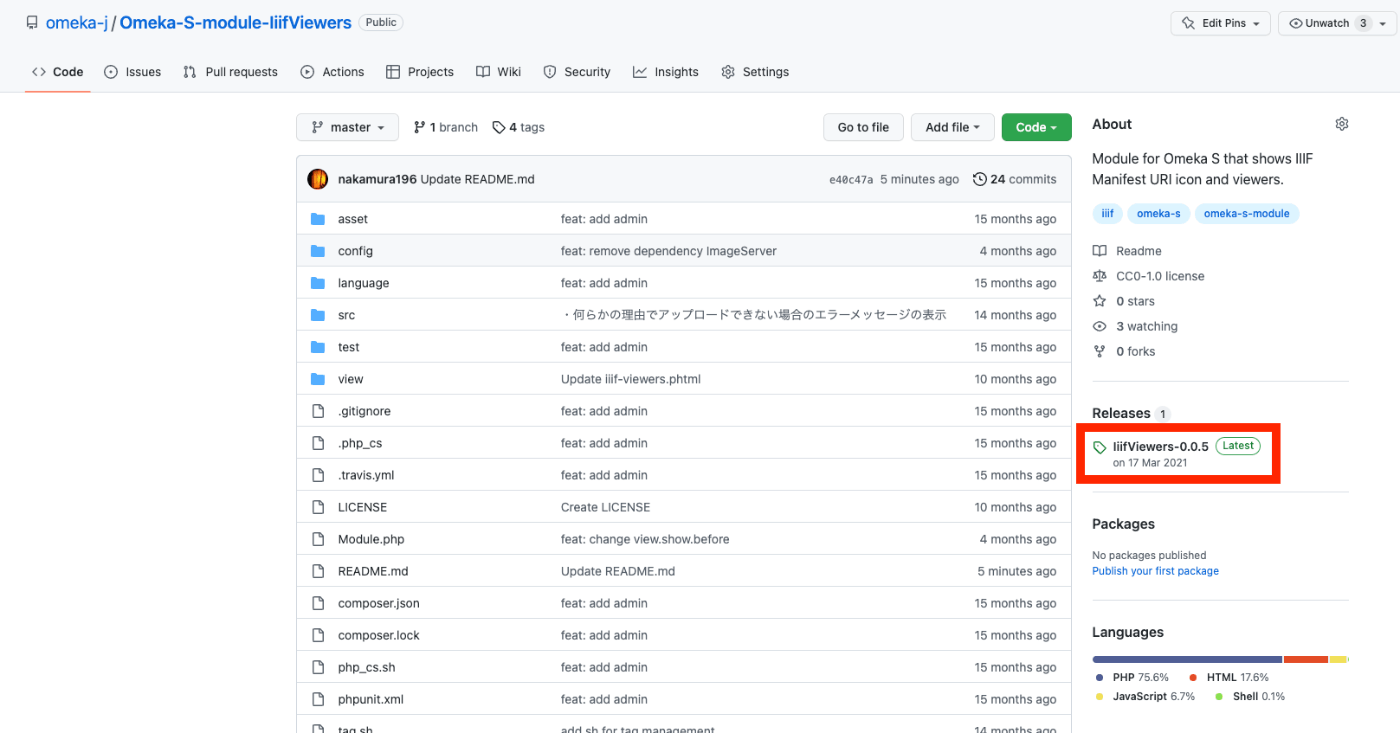Go to the Actions tab

coord(332,72)
